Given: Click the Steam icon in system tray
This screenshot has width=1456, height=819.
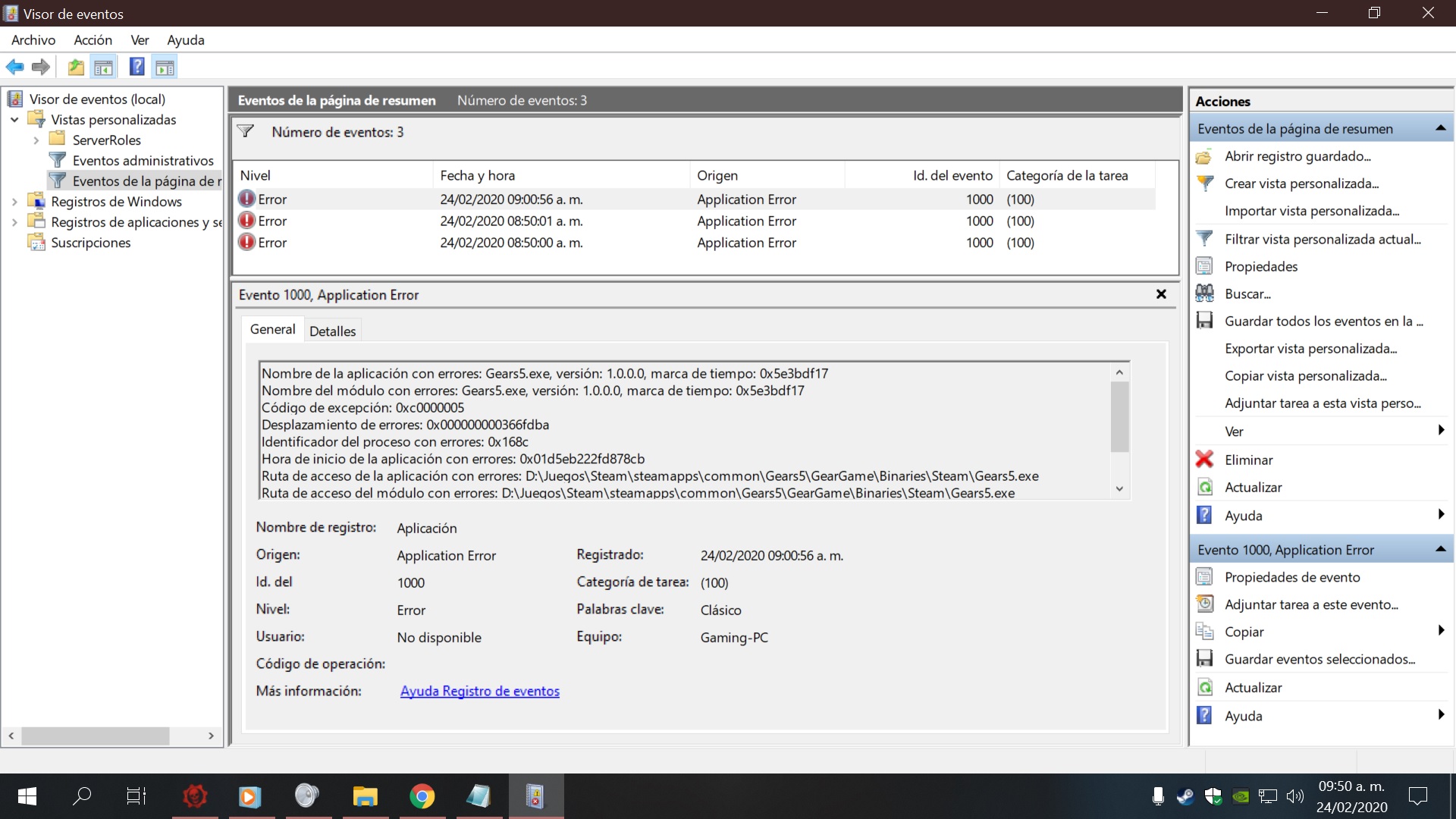Looking at the screenshot, I should coord(1185,796).
